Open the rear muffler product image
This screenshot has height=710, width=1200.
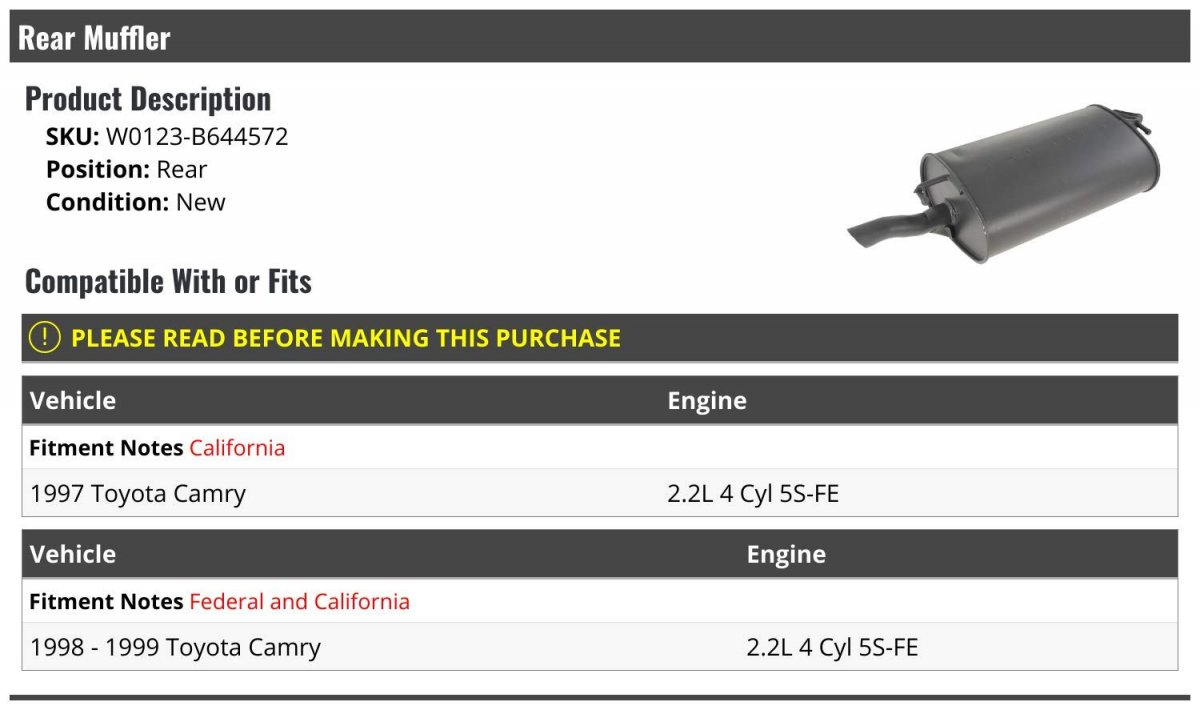coord(1004,183)
